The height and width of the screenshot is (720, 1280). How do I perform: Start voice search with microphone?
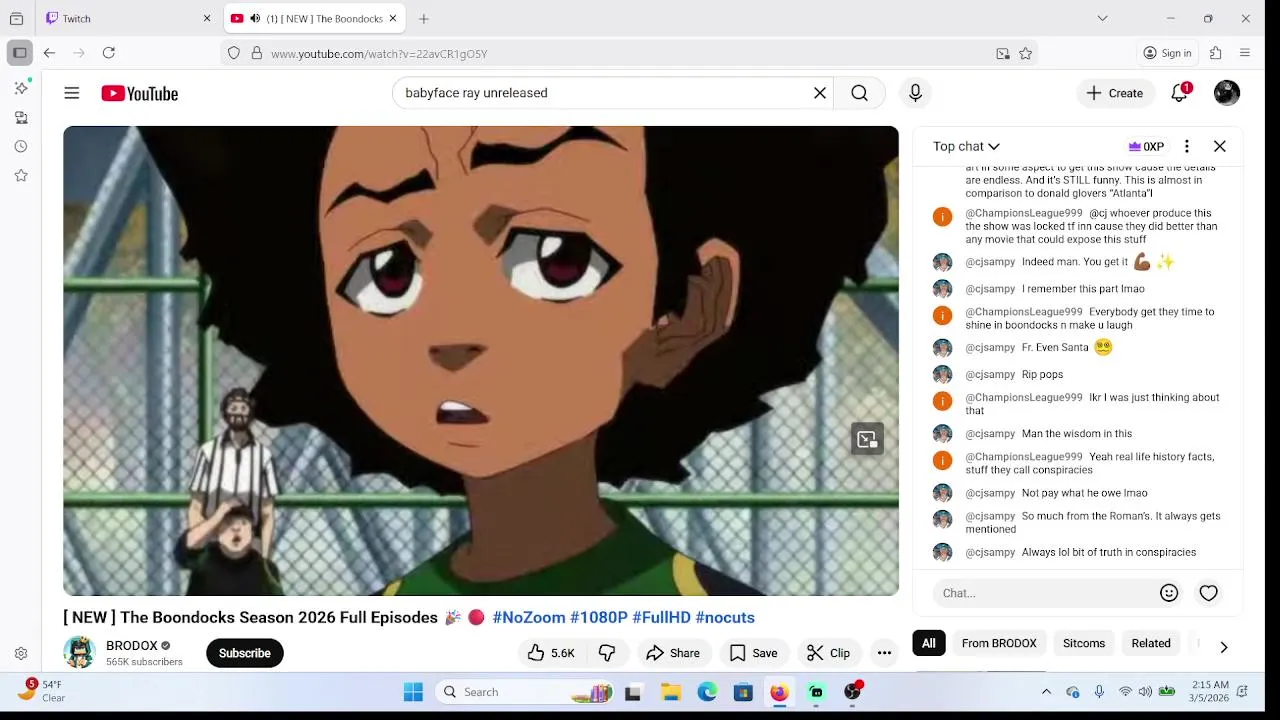pyautogui.click(x=915, y=93)
